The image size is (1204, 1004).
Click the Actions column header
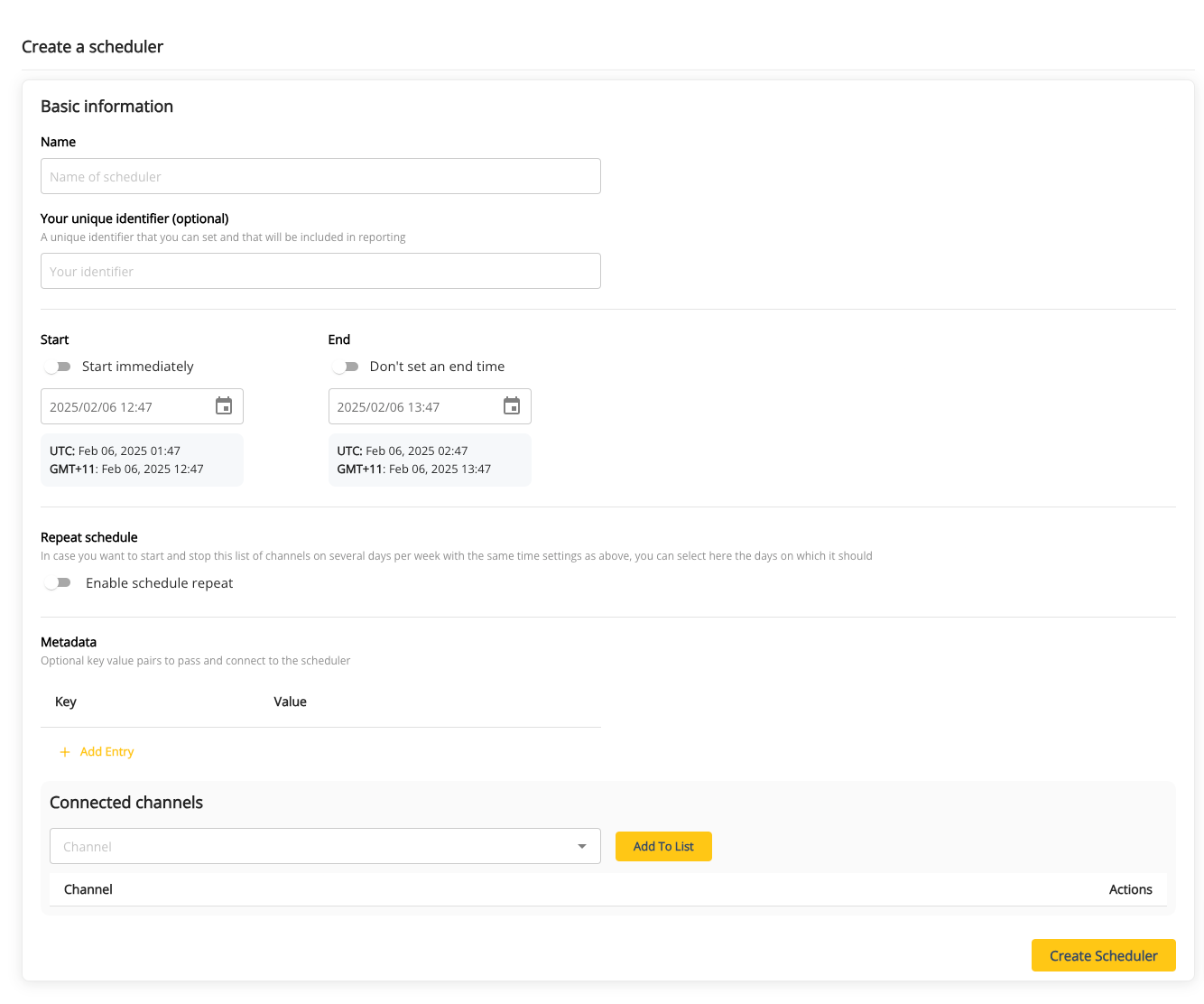click(1130, 889)
